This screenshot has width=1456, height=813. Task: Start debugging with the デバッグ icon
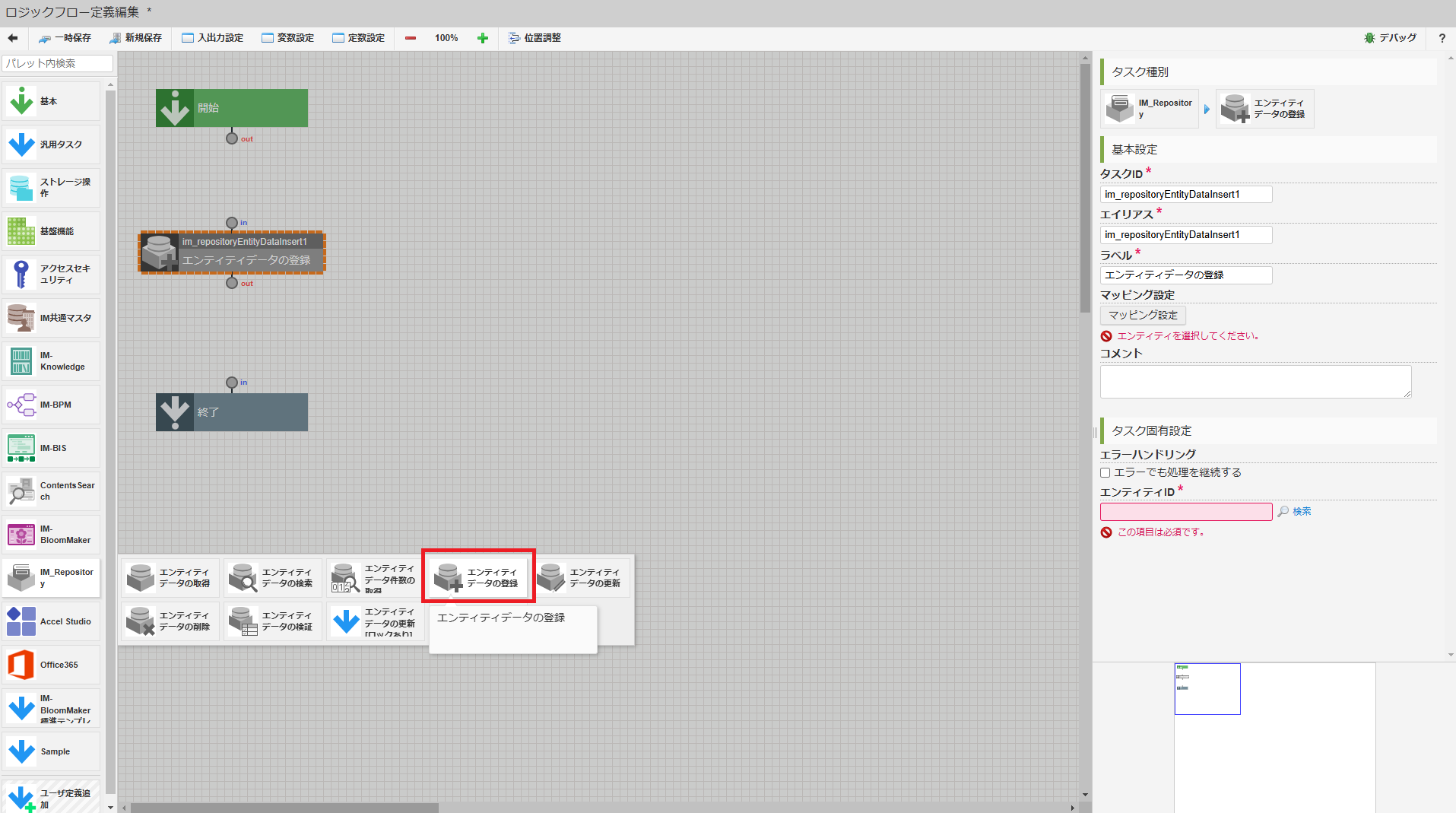(x=1391, y=37)
